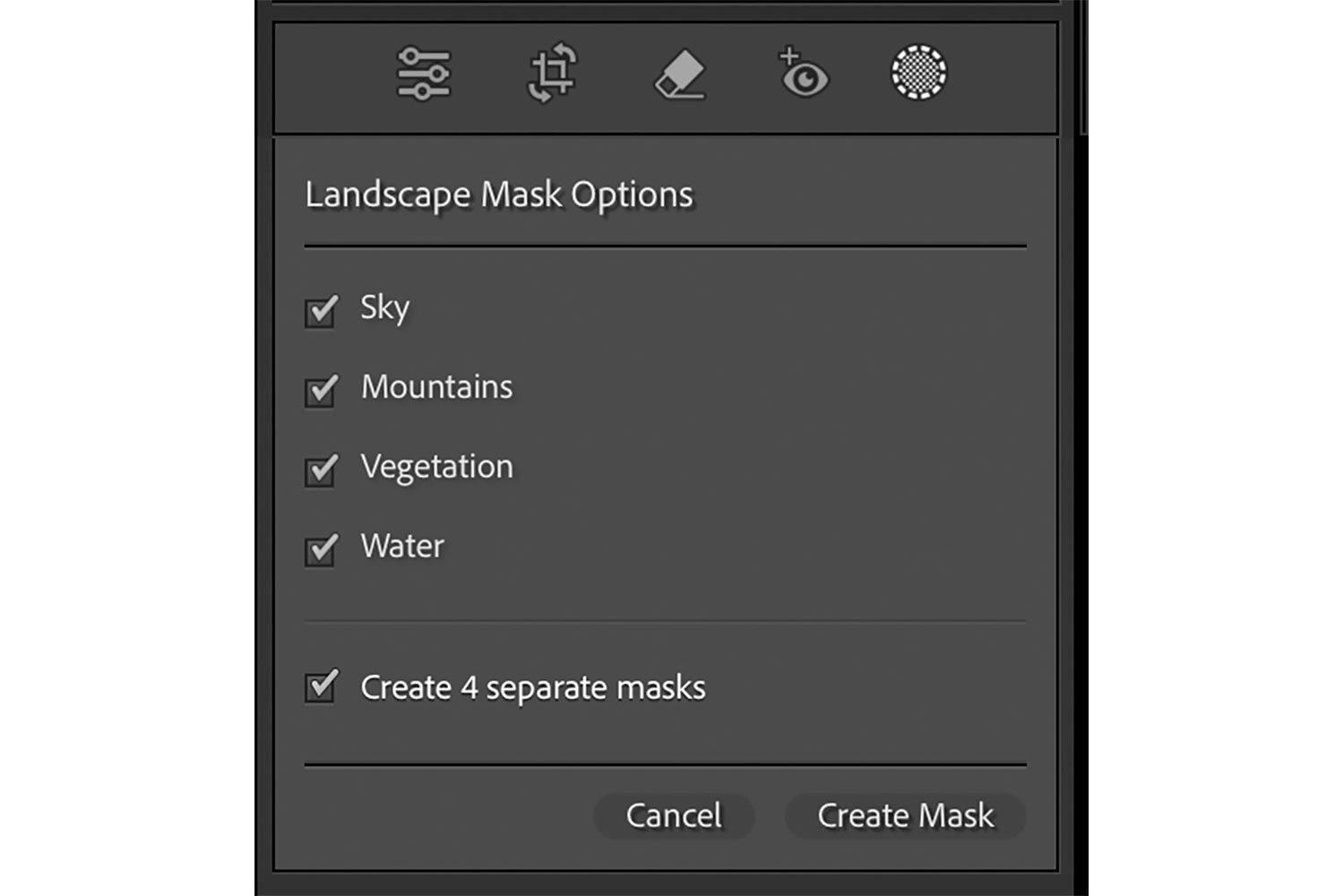Dismiss the dialog with Cancel
This screenshot has height=896, width=1344.
(673, 815)
